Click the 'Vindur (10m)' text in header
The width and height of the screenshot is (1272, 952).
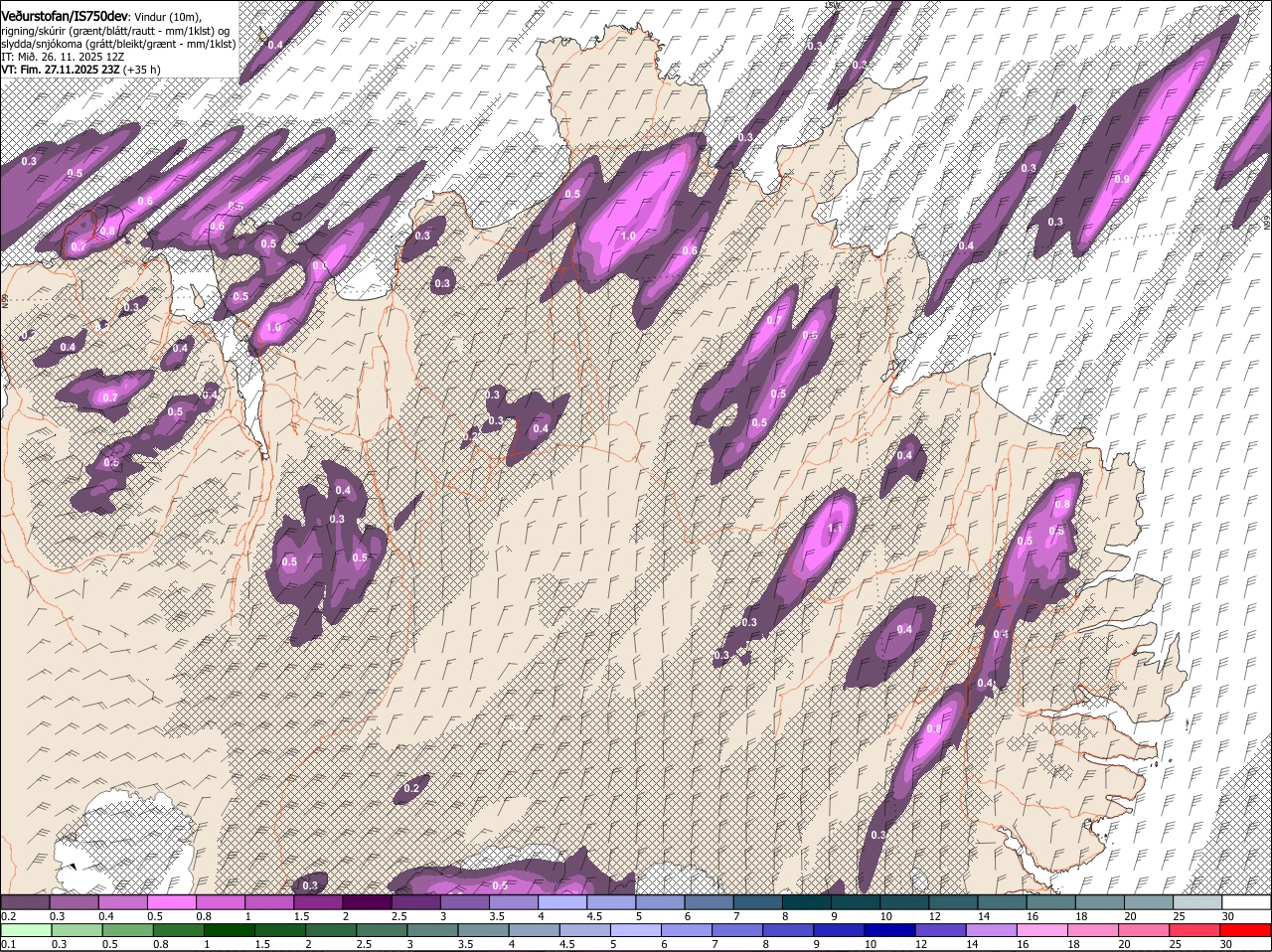click(x=167, y=16)
